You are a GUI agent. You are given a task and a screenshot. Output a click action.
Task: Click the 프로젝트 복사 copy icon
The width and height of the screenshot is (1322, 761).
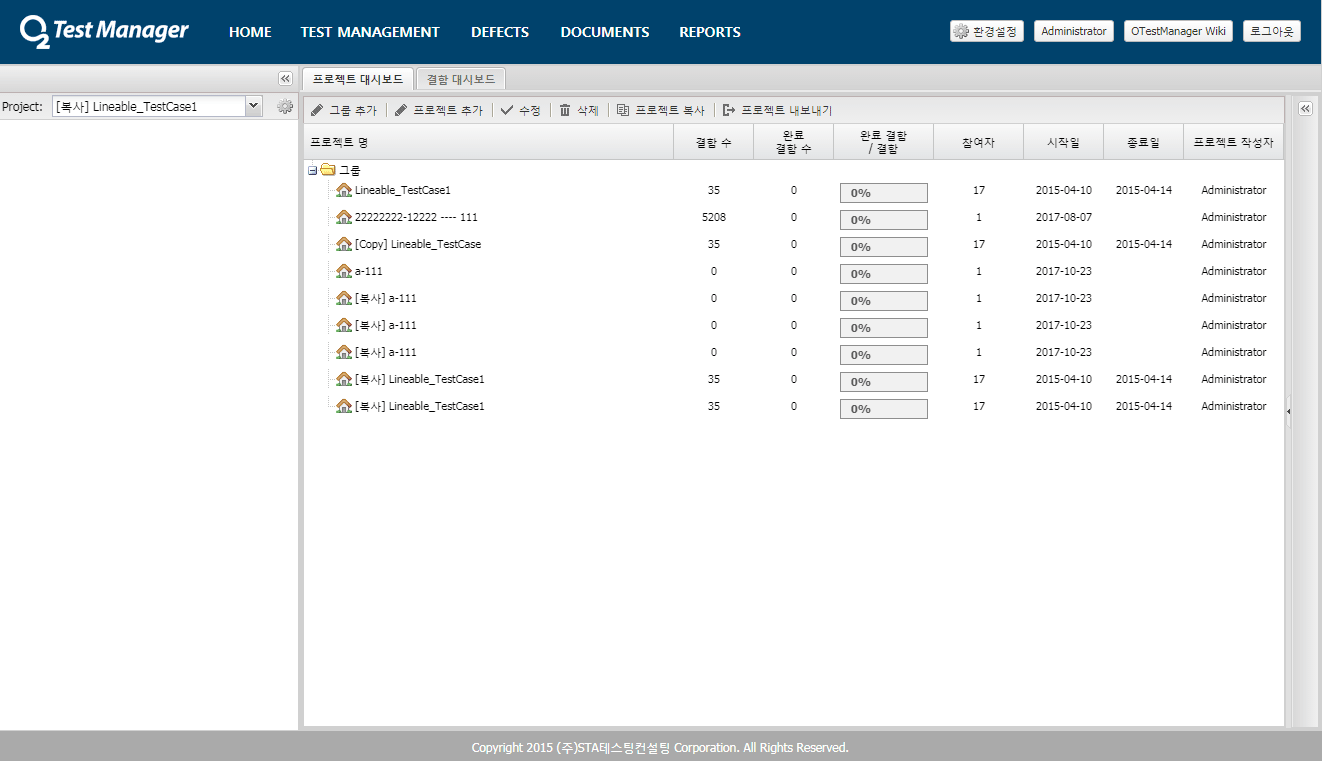[x=623, y=110]
